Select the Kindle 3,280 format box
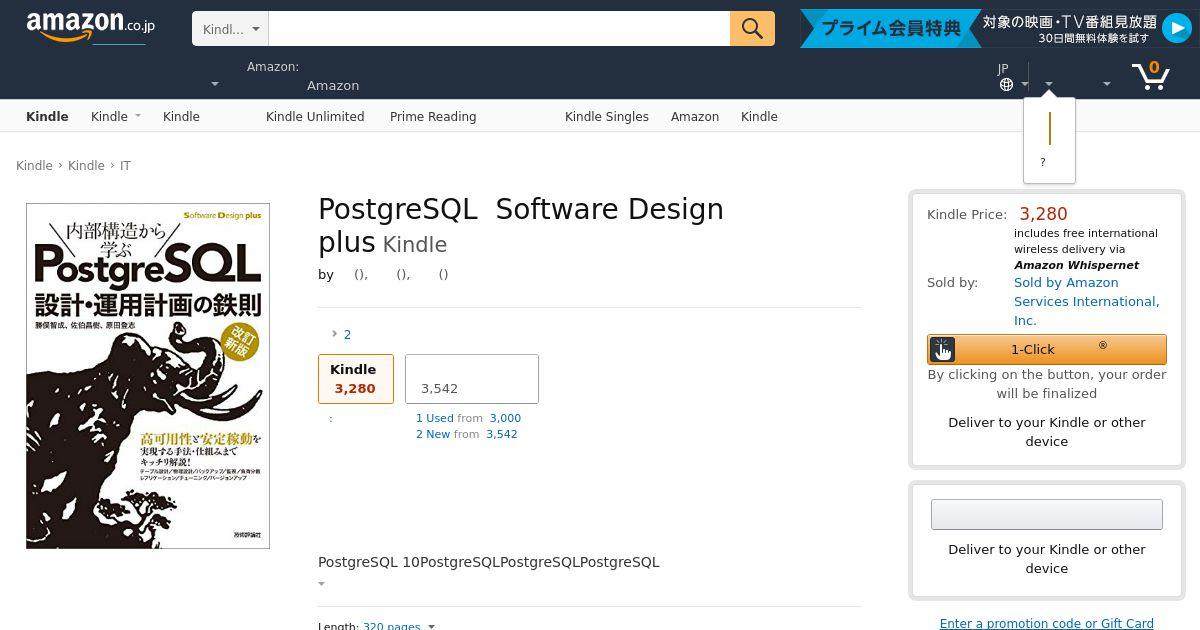 coord(355,379)
